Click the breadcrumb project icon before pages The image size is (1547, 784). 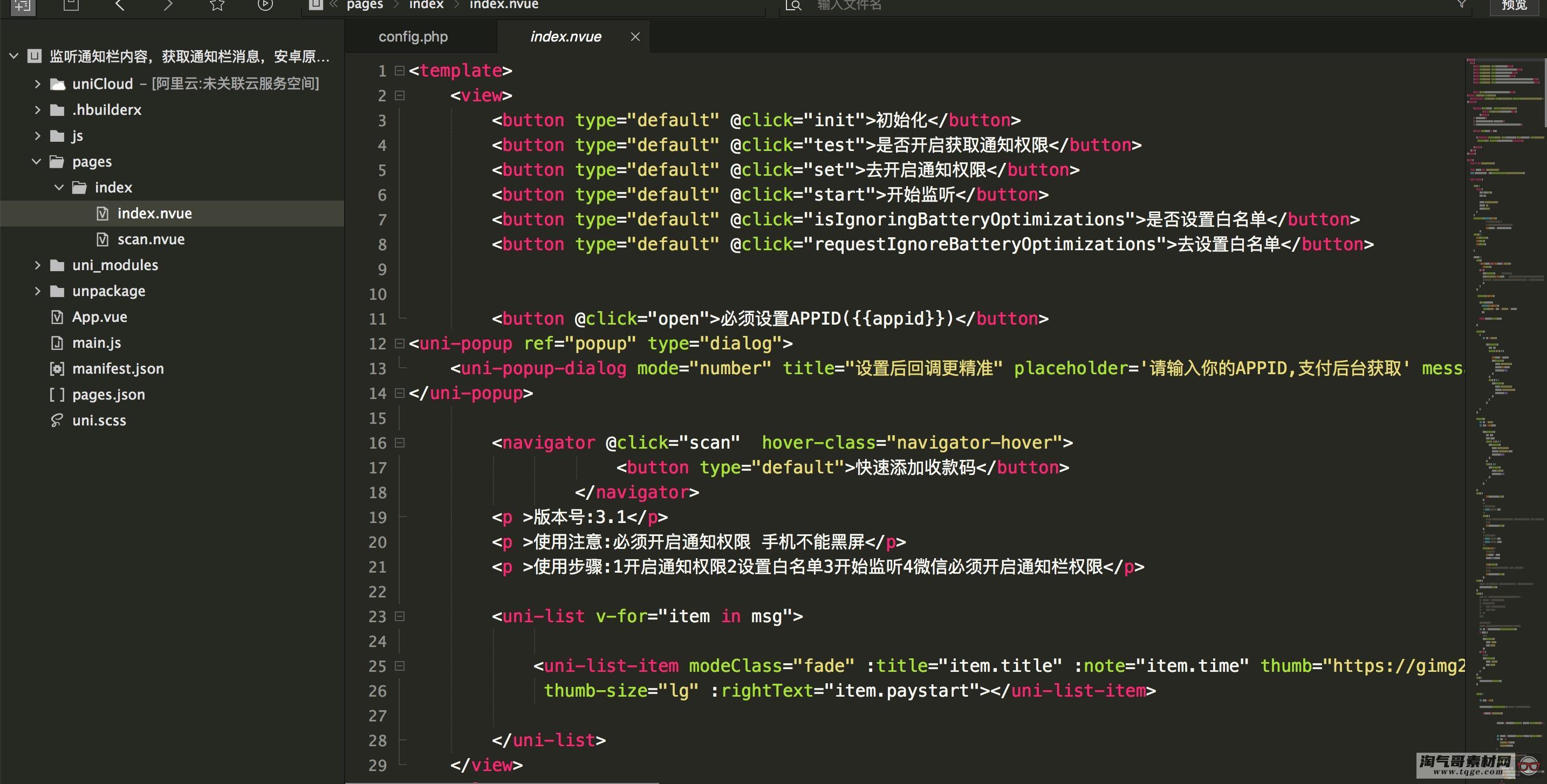316,5
